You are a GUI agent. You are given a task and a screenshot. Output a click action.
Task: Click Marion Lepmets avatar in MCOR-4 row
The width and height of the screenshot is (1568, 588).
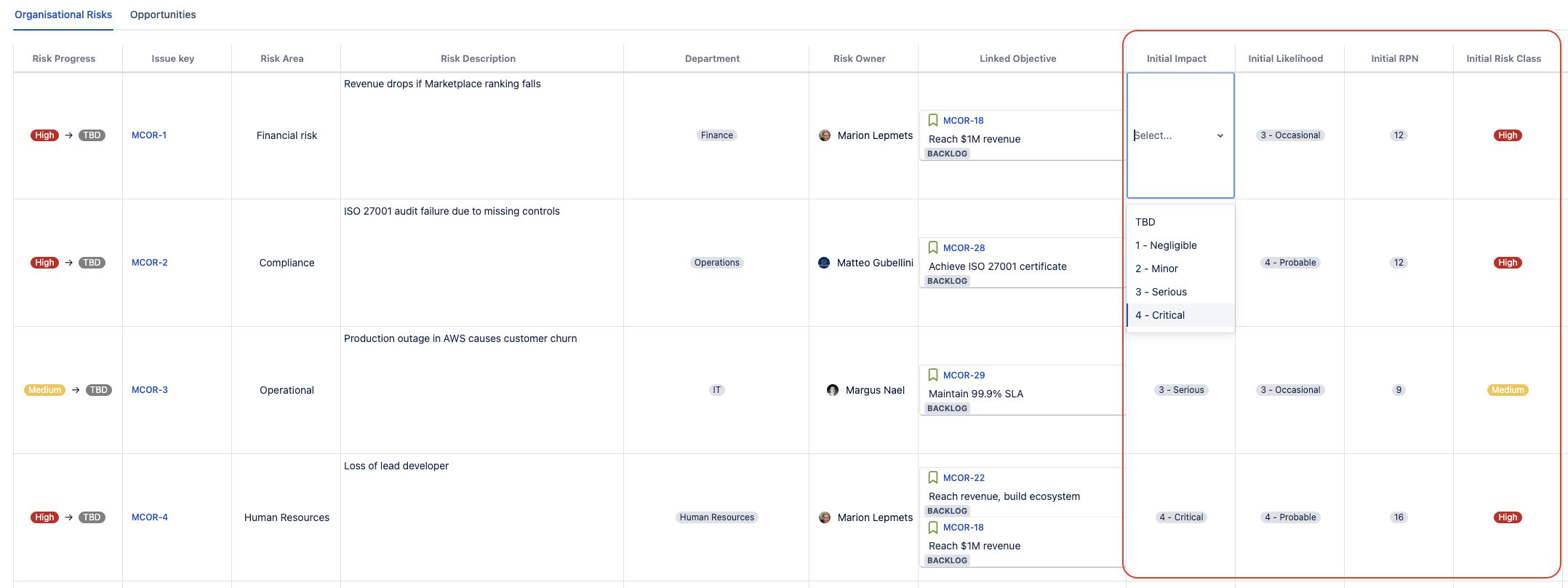pos(825,517)
